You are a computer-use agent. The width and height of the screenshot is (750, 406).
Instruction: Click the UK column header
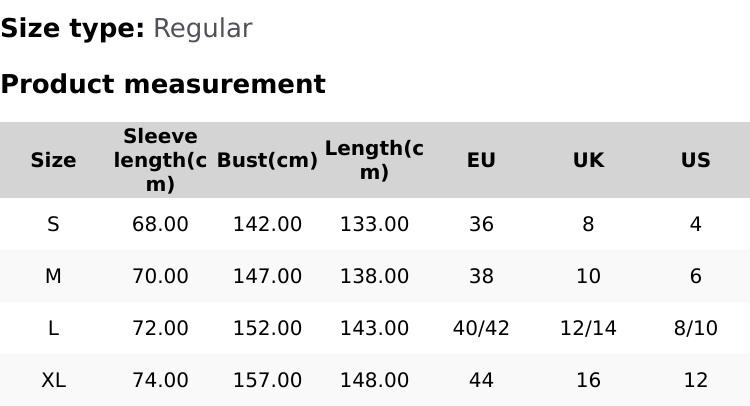(588, 160)
